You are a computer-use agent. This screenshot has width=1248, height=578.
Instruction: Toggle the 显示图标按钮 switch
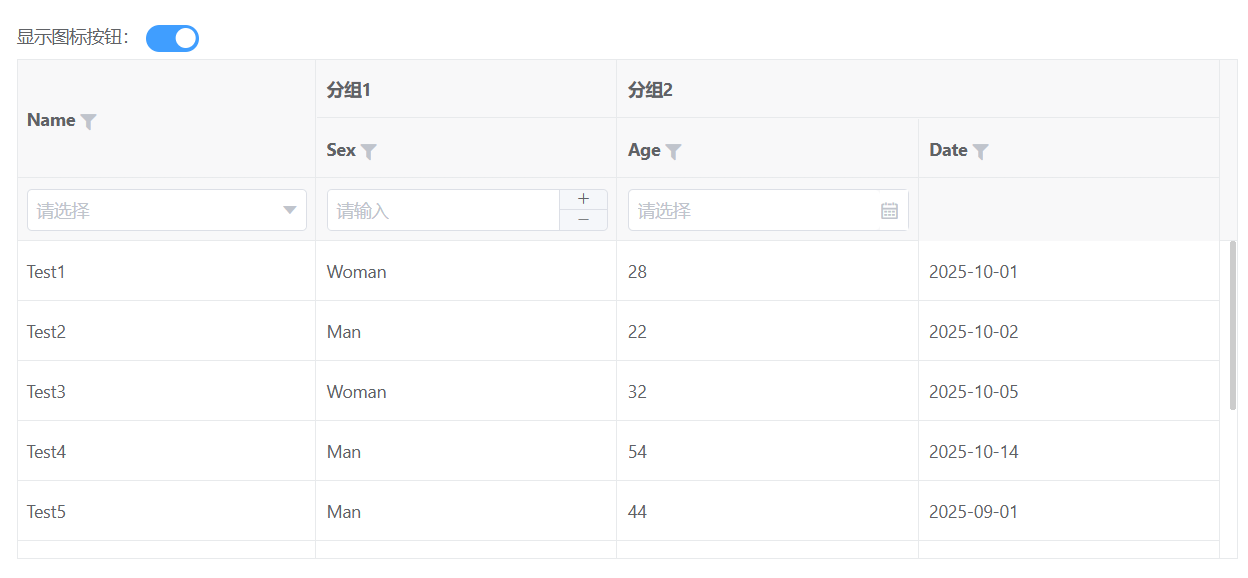[x=172, y=38]
